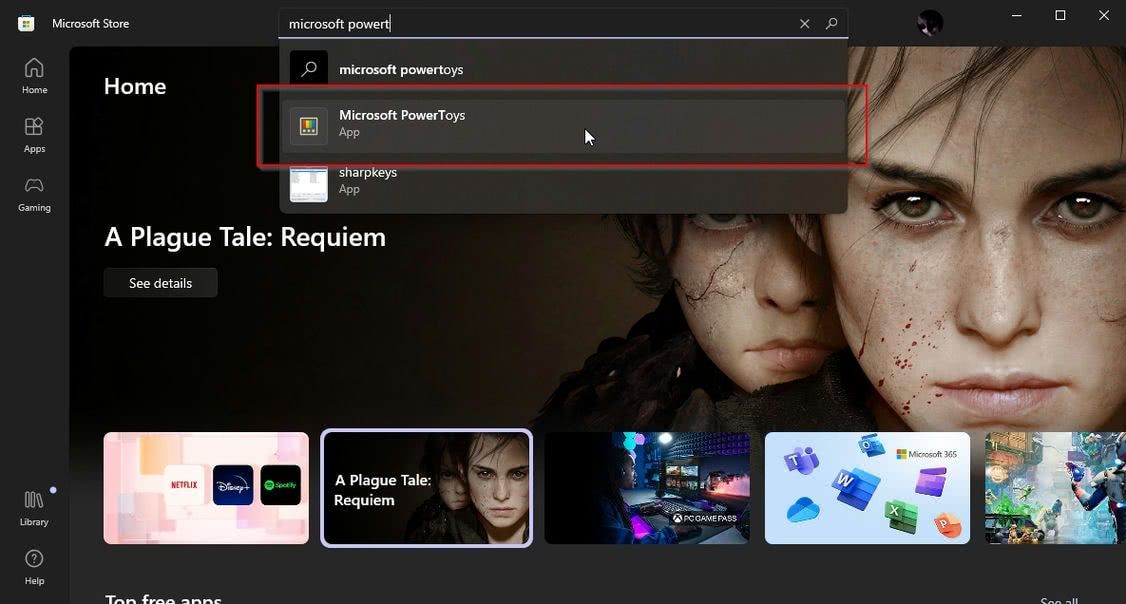Click the See details button
Screen dimensions: 1126x604
point(160,283)
